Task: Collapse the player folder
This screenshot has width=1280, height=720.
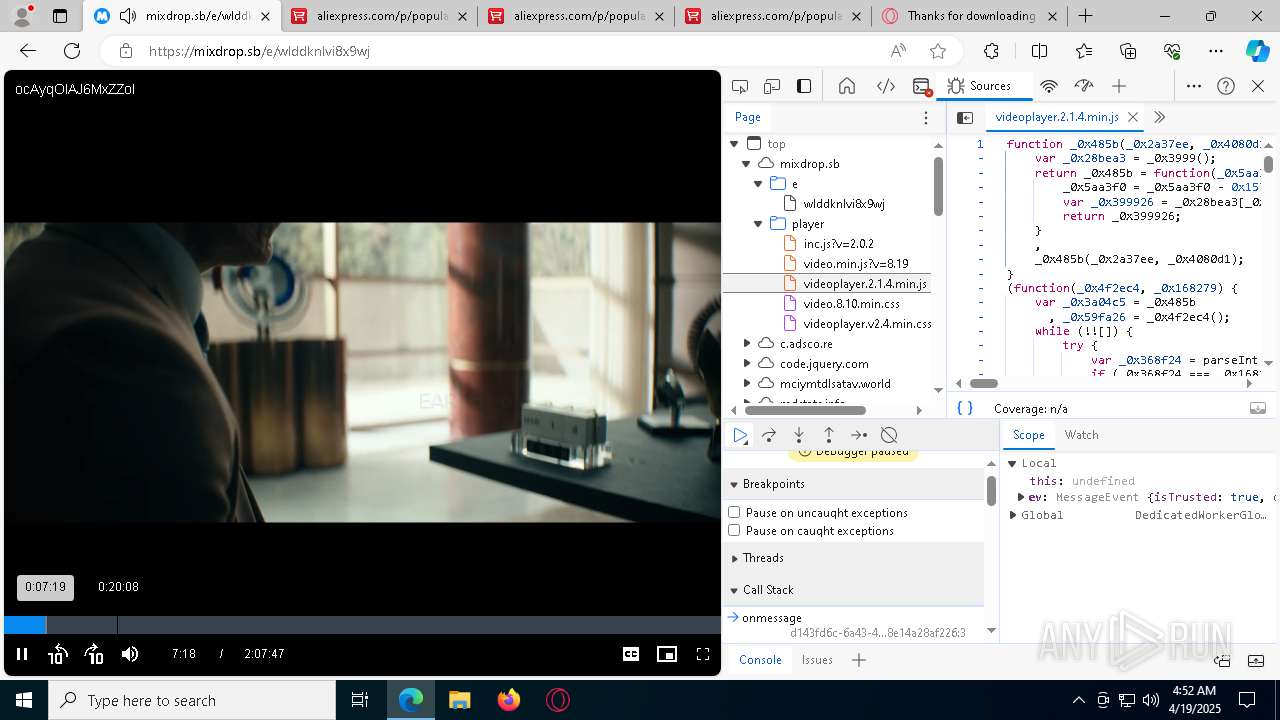Action: pos(758,224)
